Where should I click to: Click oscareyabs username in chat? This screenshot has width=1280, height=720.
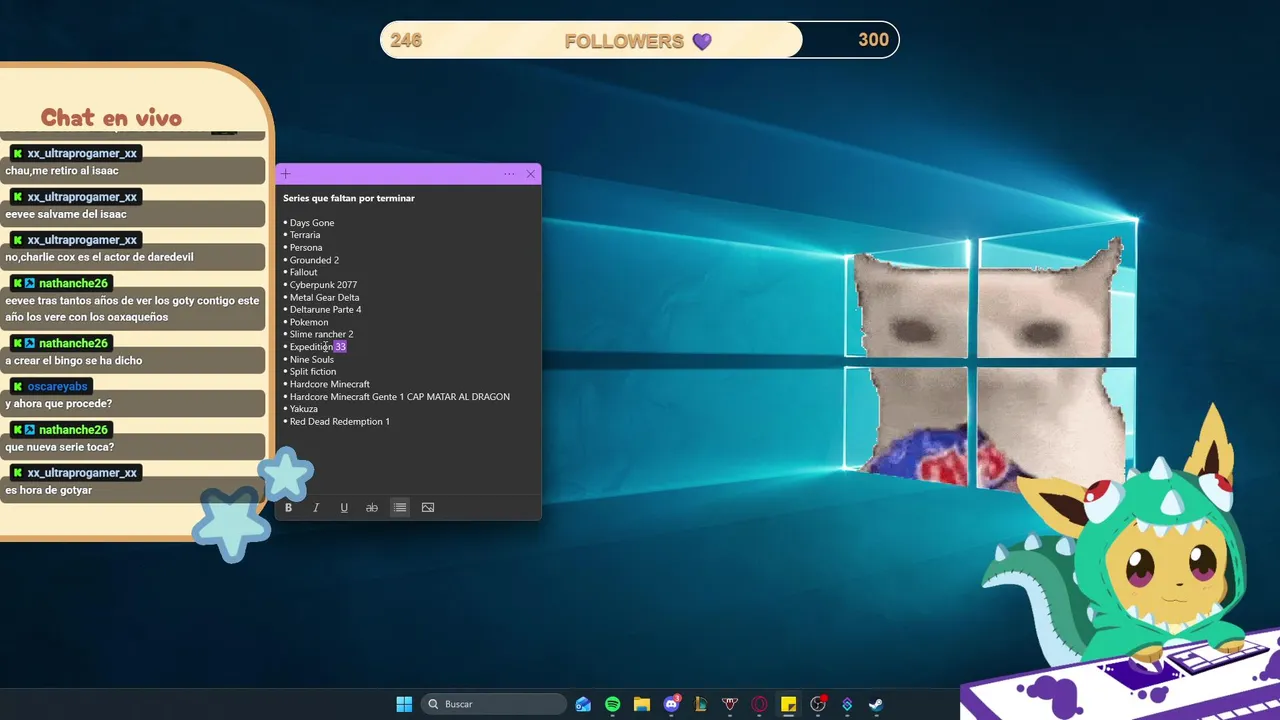pyautogui.click(x=58, y=387)
